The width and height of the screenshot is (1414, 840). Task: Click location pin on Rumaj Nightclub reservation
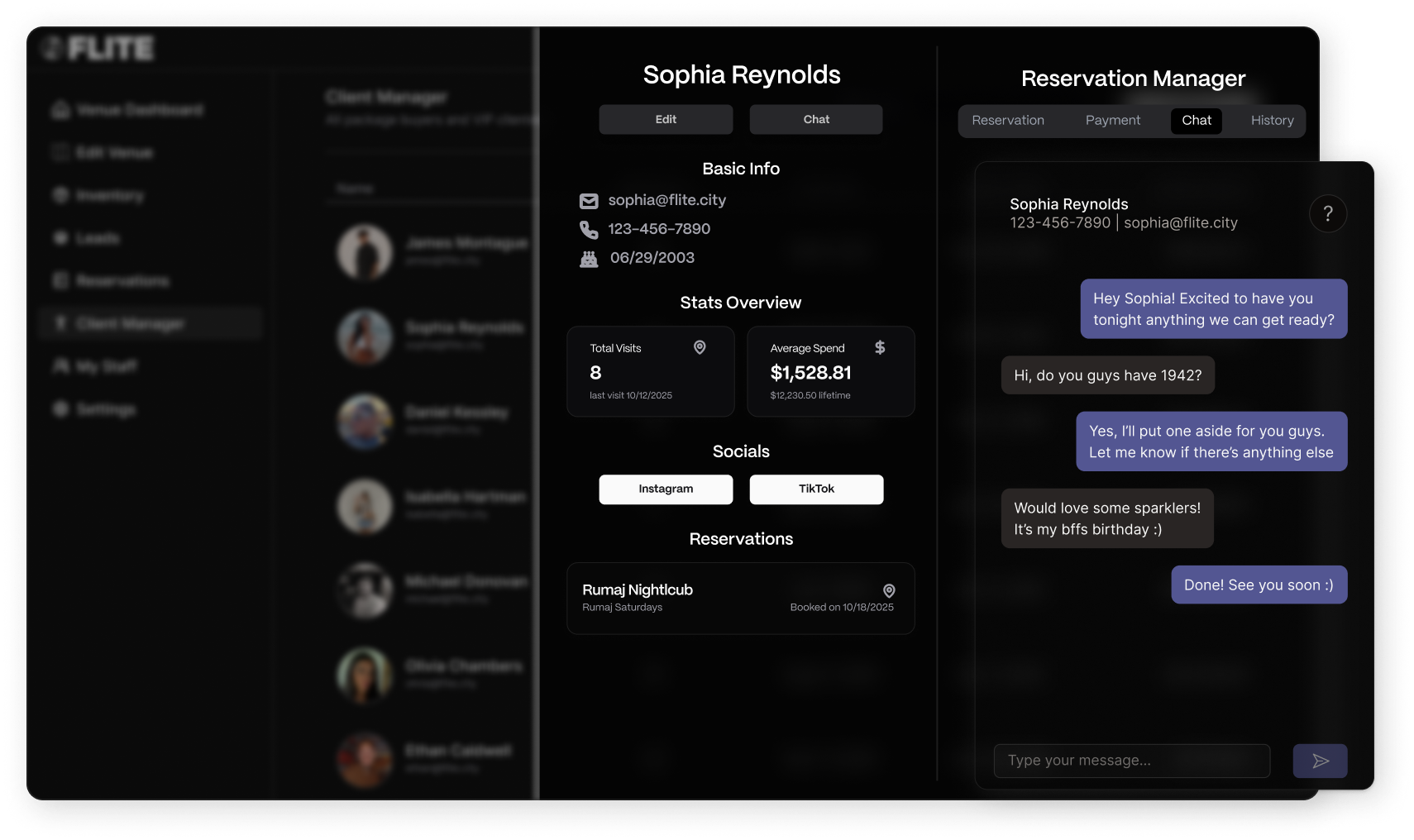click(889, 590)
